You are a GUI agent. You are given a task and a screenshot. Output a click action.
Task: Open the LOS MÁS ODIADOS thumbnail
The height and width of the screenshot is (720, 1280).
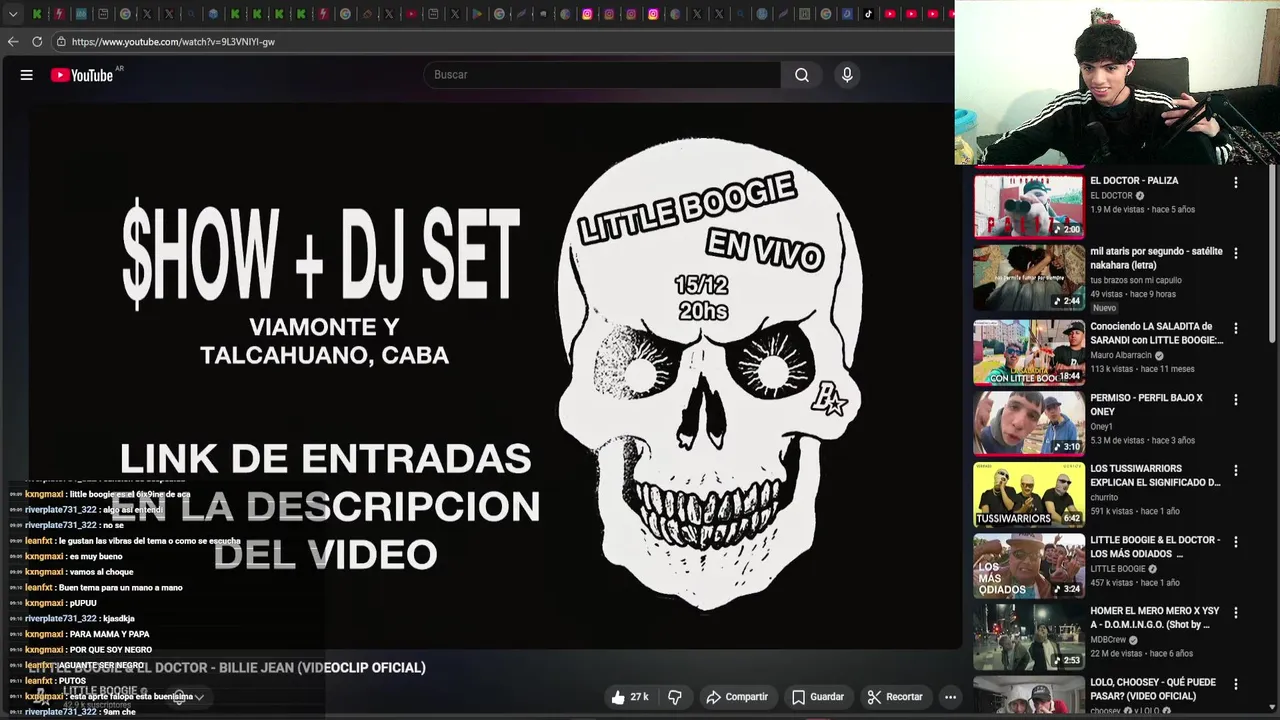[x=1029, y=566]
